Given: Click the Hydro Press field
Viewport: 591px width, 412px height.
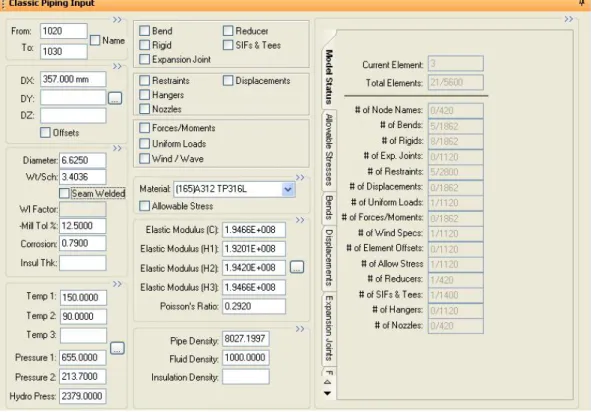Looking at the screenshot, I should [x=83, y=396].
